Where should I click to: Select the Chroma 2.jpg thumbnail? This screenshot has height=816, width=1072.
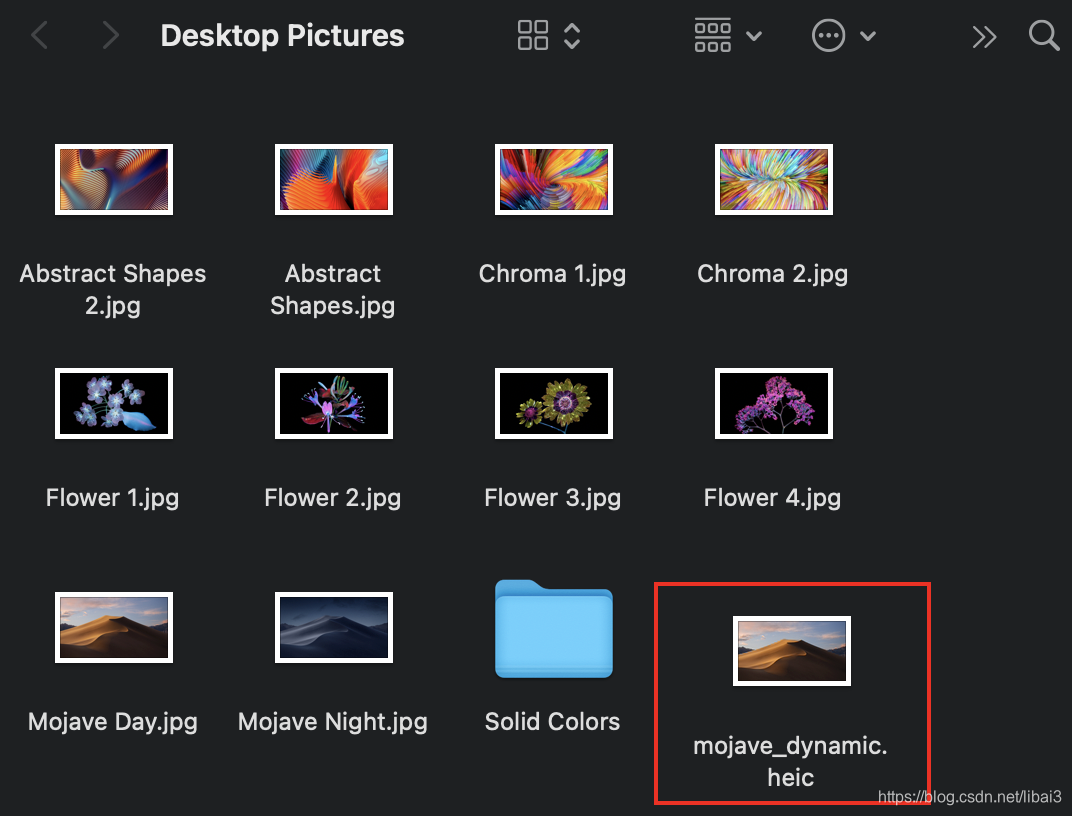[774, 180]
